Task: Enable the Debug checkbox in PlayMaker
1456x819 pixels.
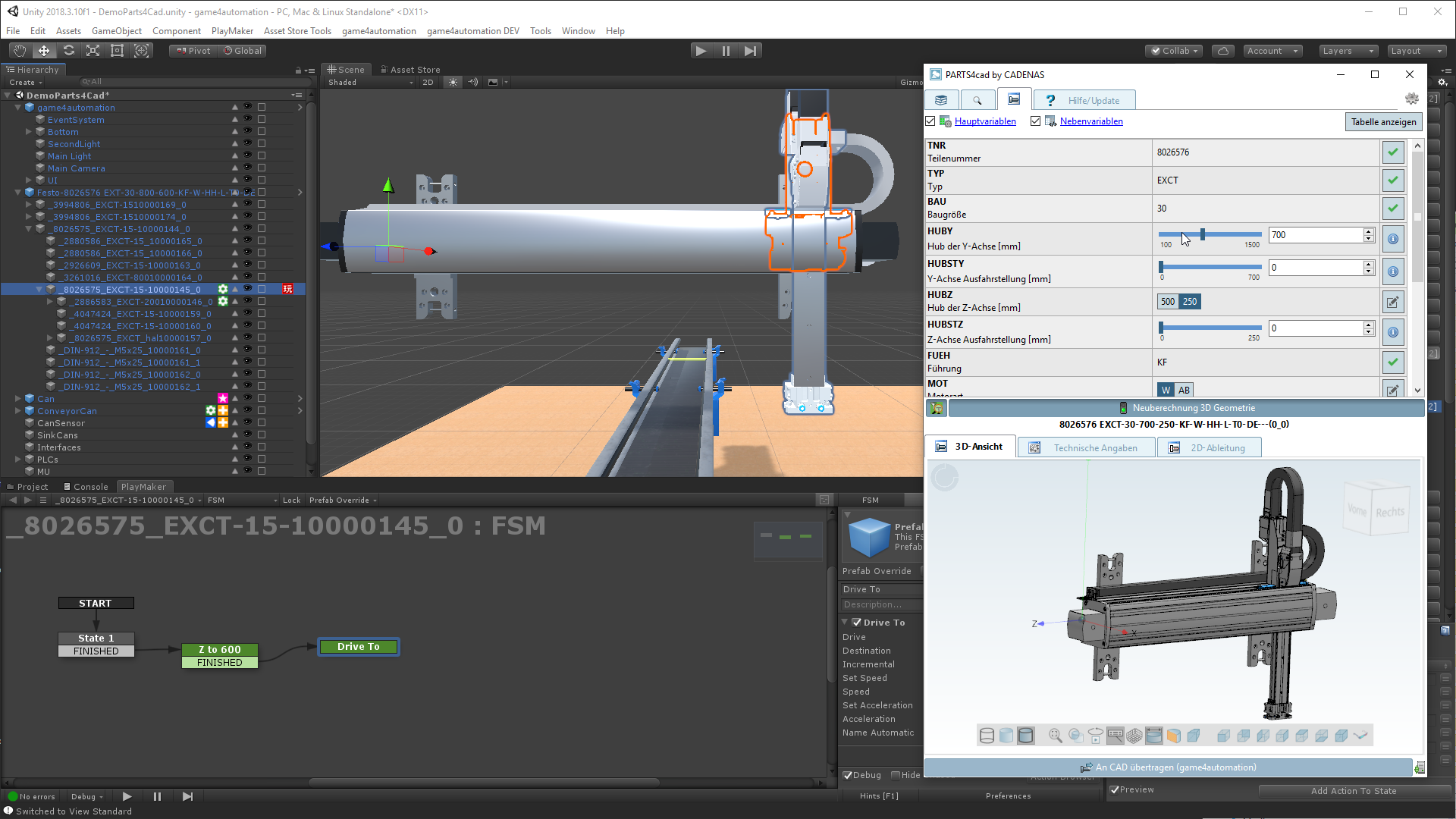Action: 848,775
